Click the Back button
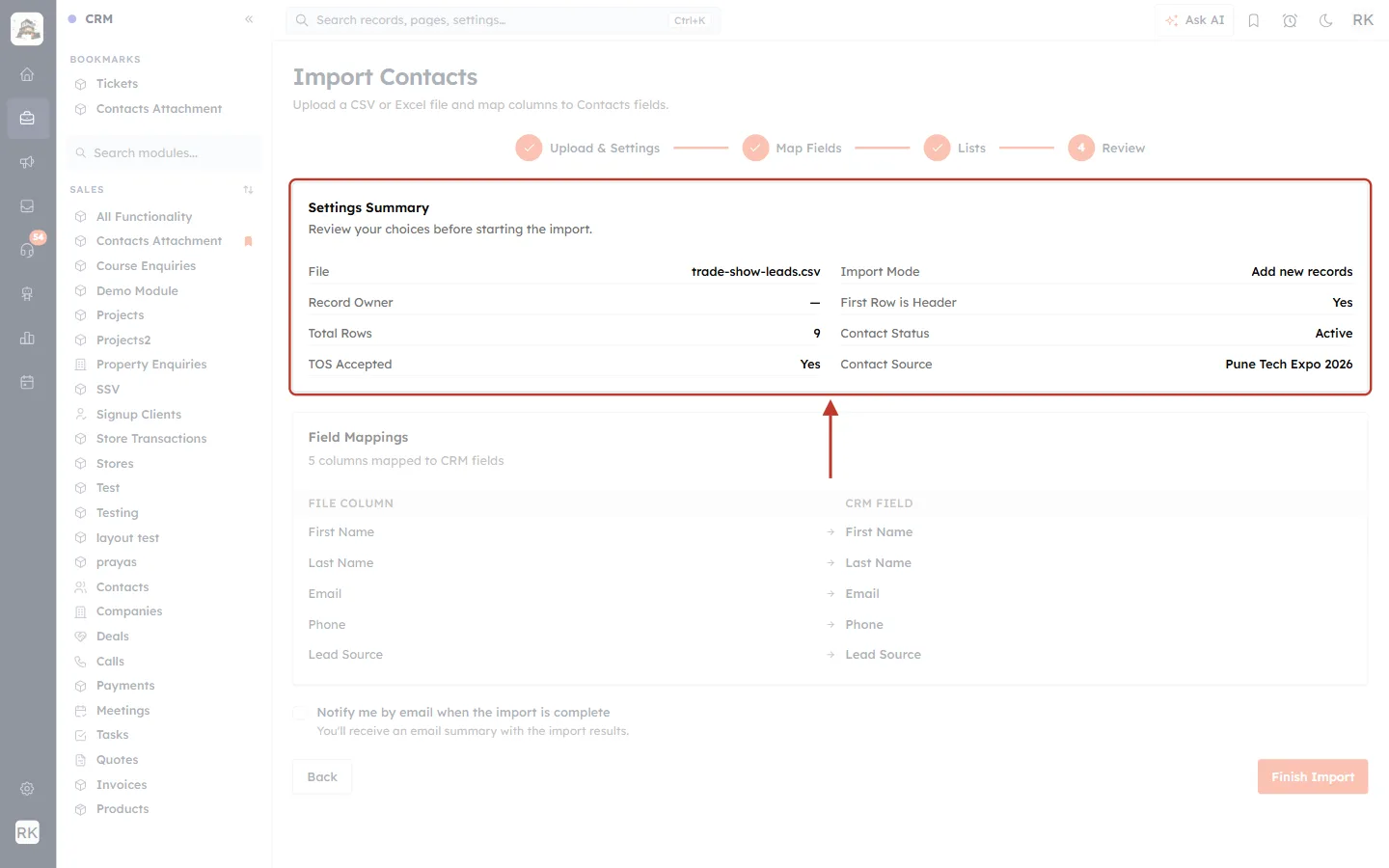 322,777
